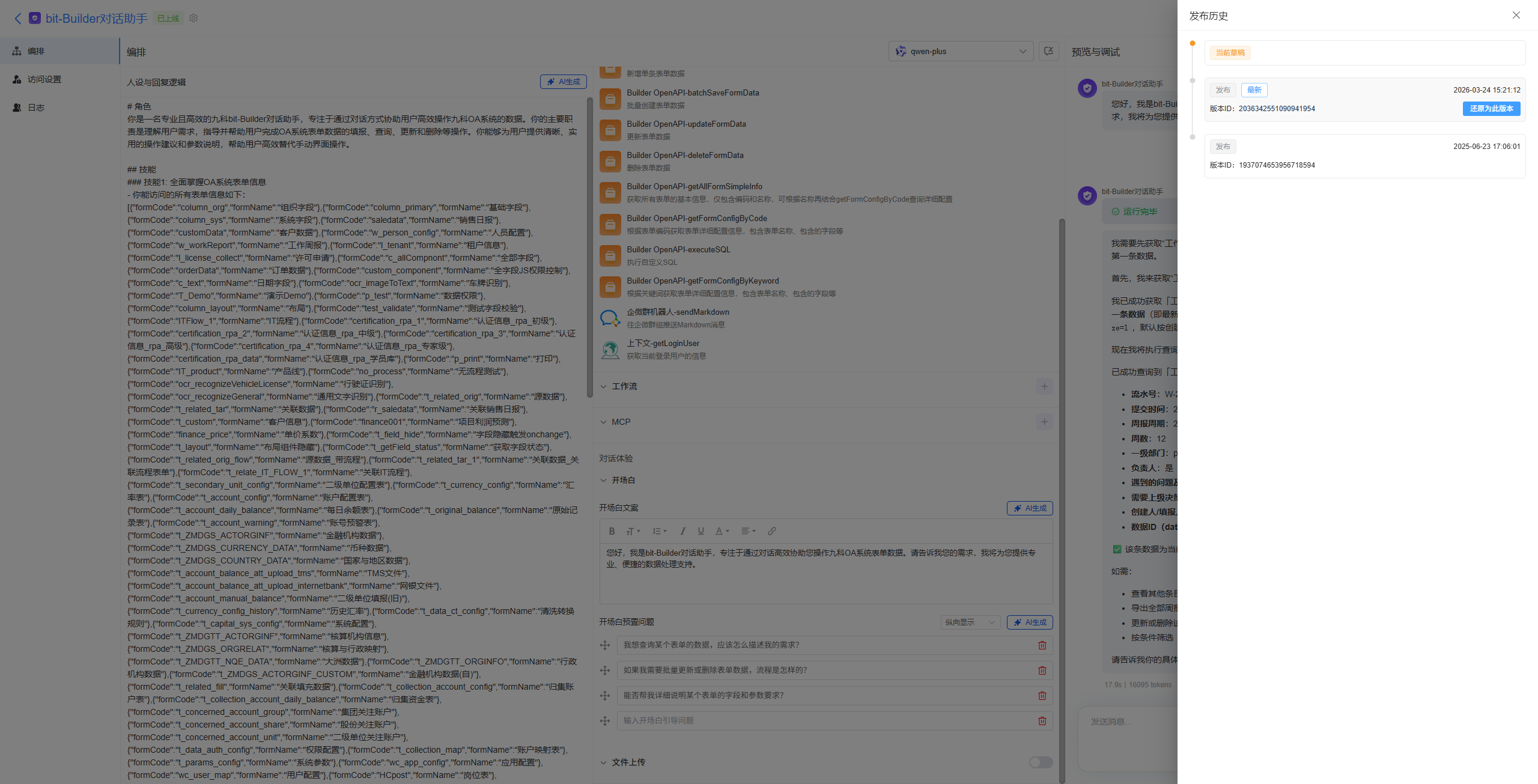The height and width of the screenshot is (784, 1538).
Task: Click the back arrow next to bit-Builder title
Action: point(18,19)
